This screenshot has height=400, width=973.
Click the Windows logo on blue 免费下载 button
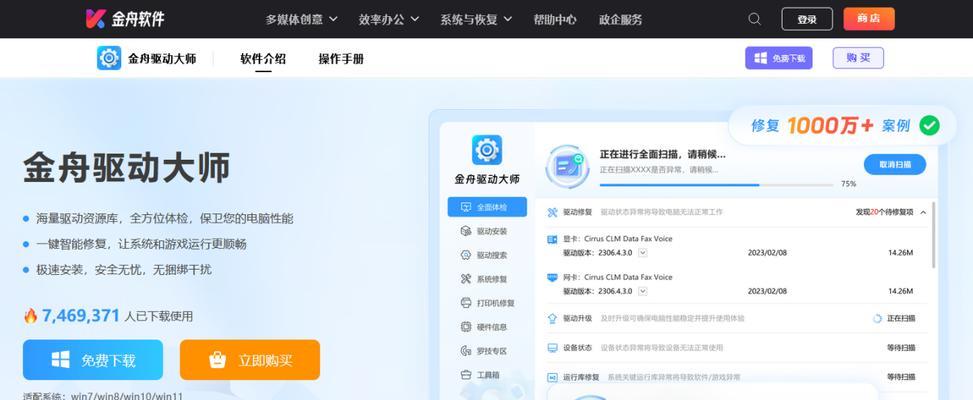click(61, 360)
